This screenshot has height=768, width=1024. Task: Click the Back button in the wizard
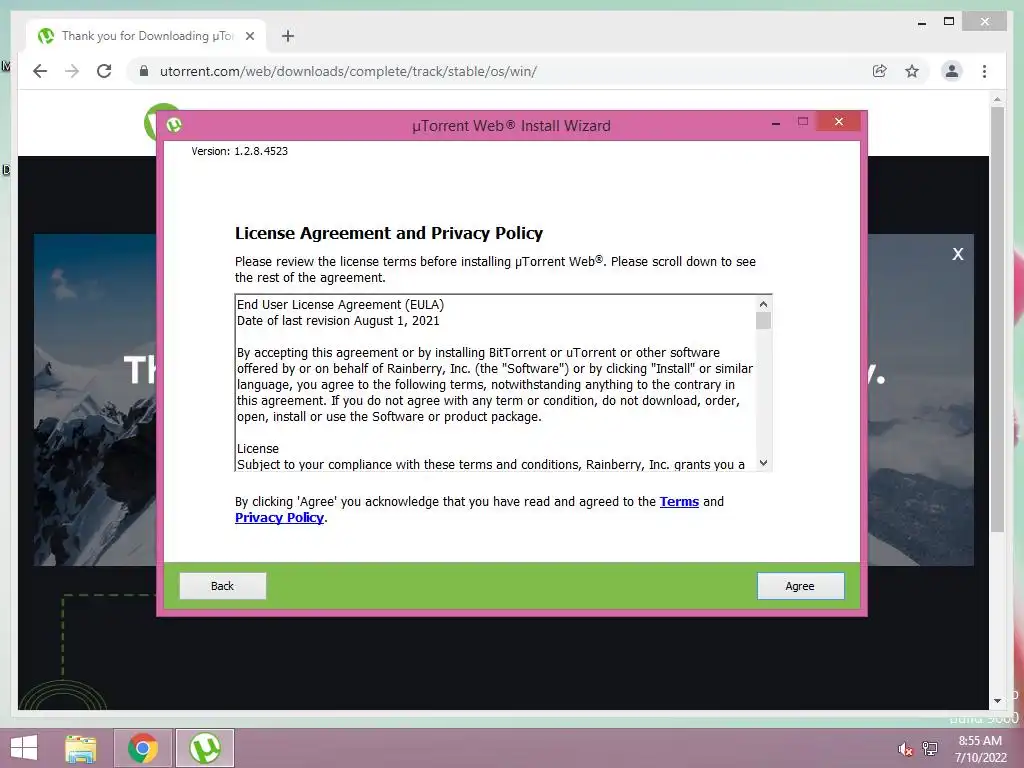pyautogui.click(x=223, y=586)
